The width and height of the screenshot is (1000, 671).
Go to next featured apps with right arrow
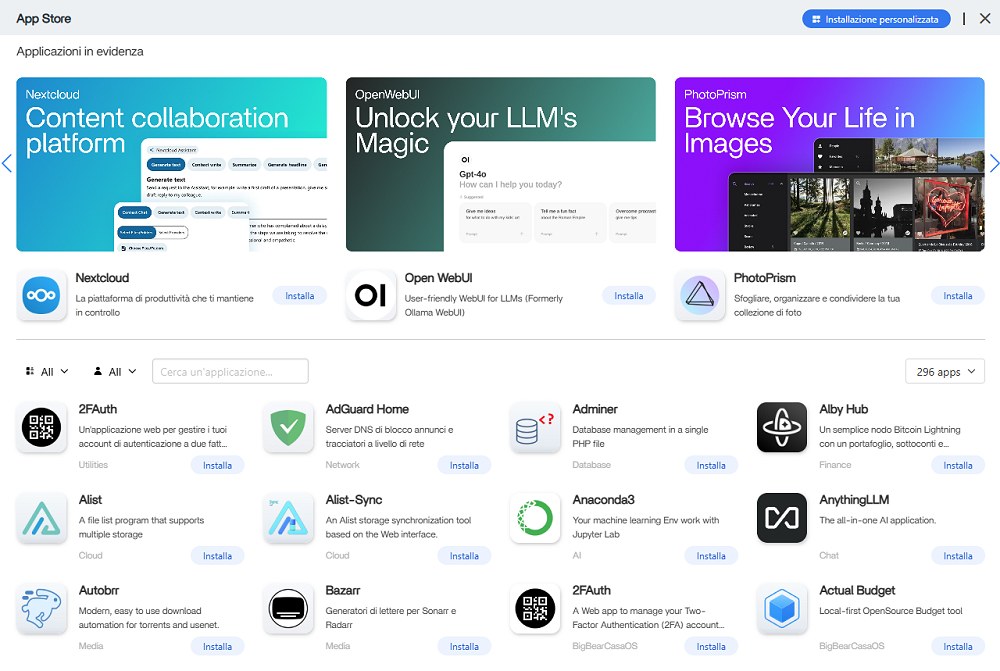coord(994,163)
